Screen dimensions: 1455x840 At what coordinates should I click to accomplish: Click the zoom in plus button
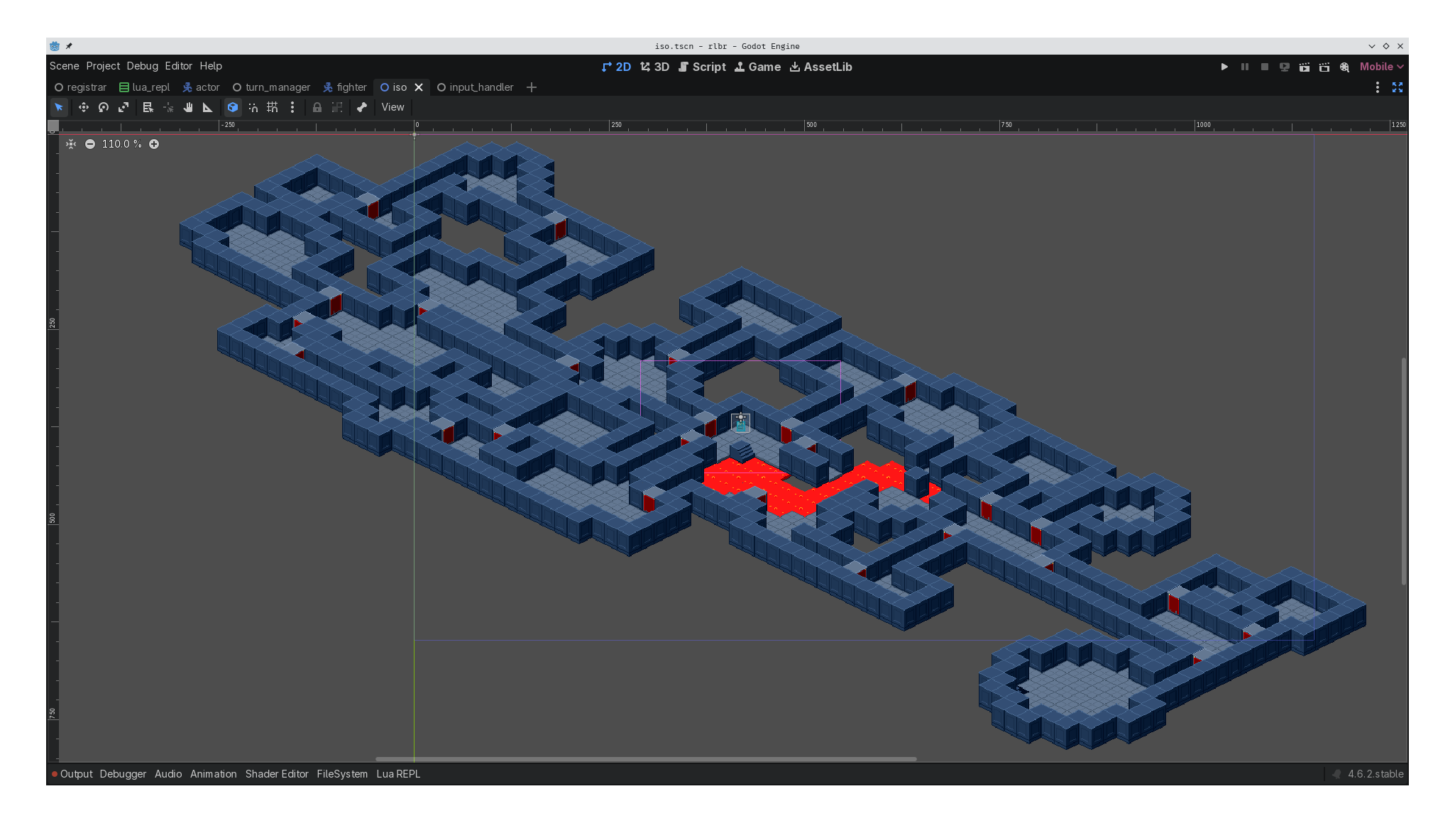tap(154, 144)
